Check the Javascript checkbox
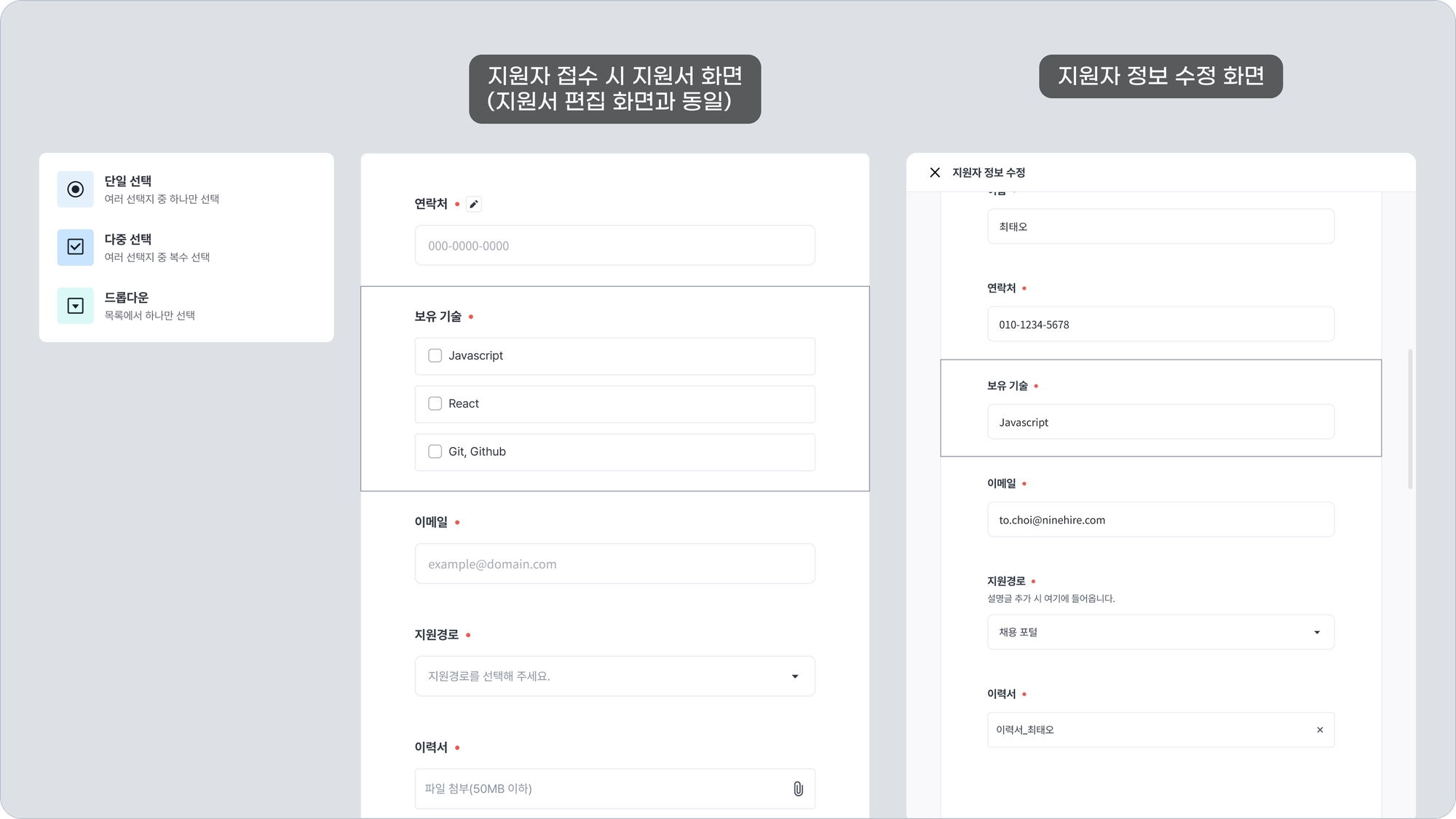The height and width of the screenshot is (819, 1456). coord(435,356)
